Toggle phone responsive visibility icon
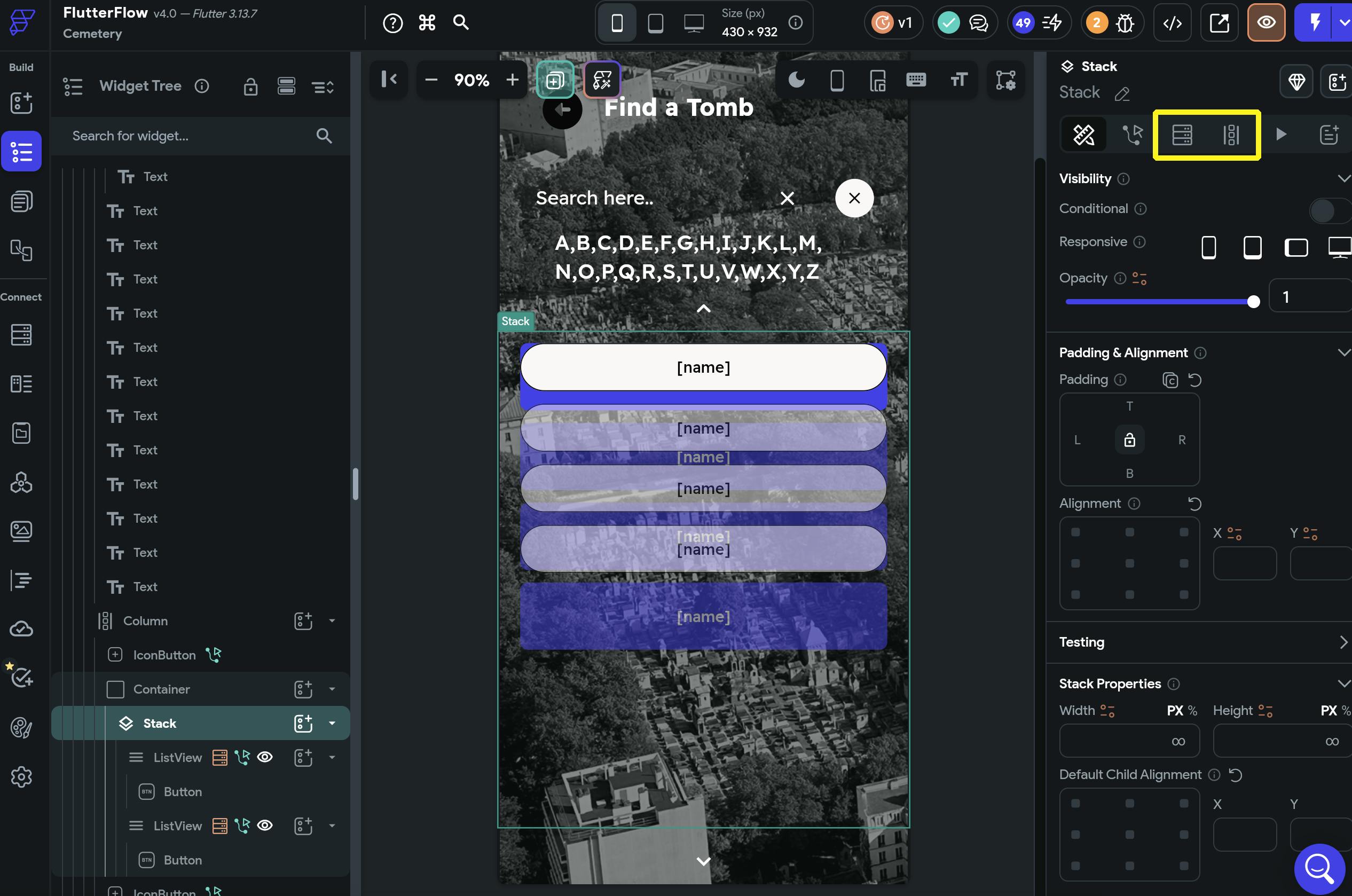 (1208, 247)
